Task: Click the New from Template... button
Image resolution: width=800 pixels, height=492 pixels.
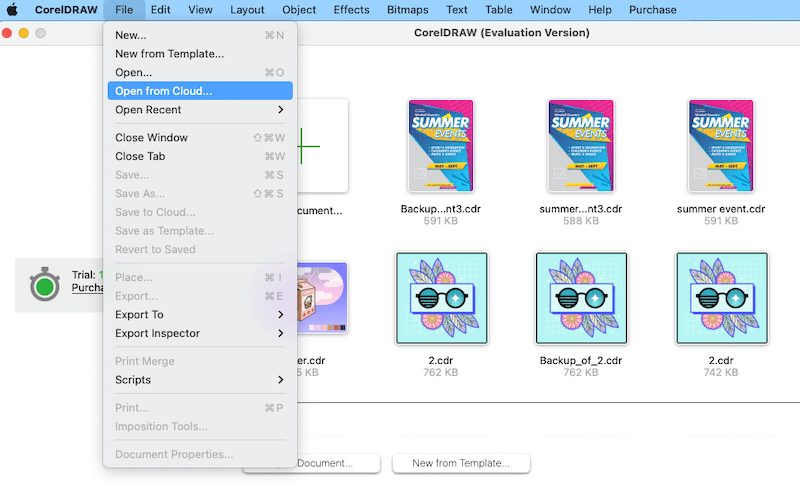Action: [461, 463]
